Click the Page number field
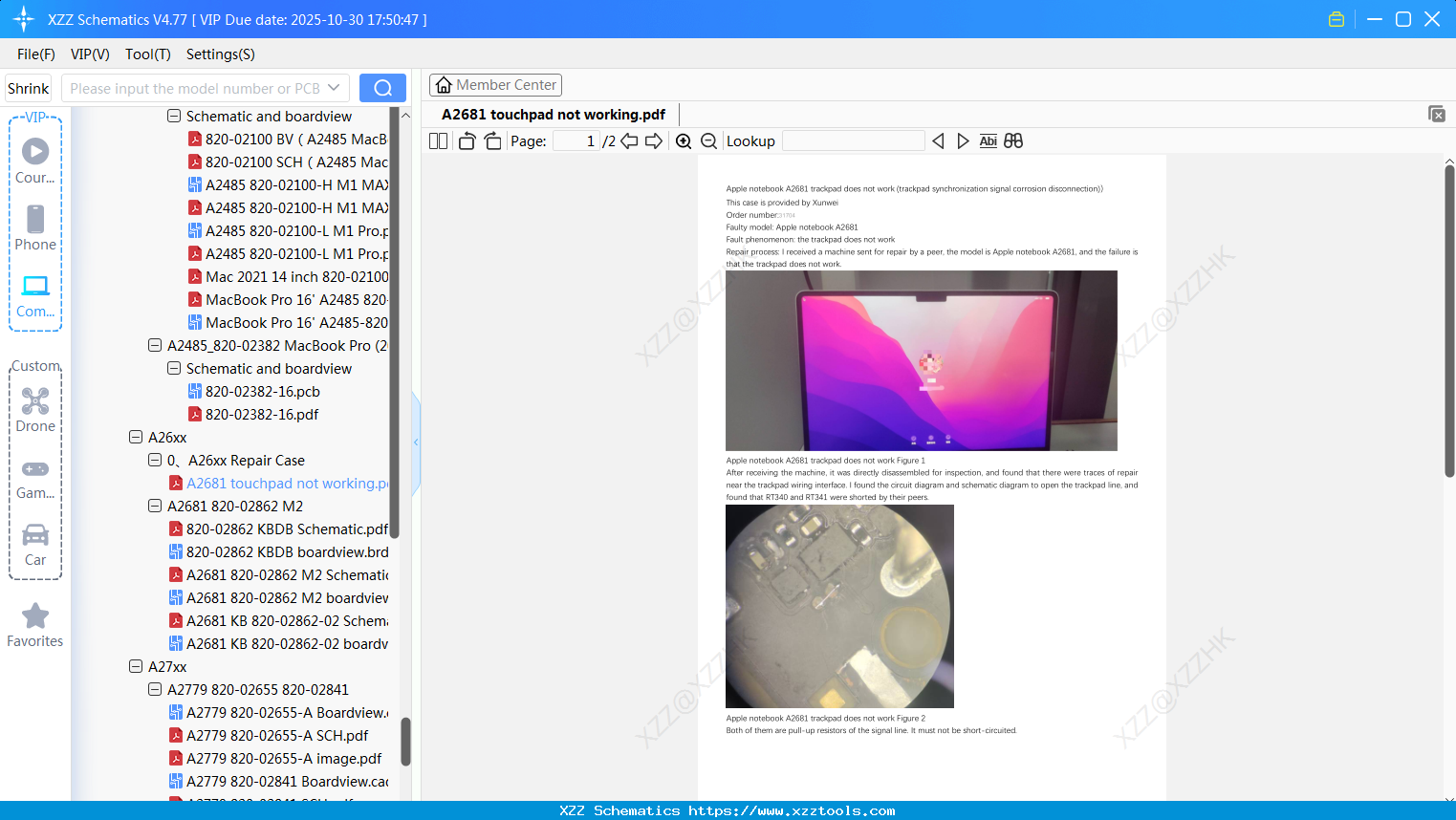 [x=576, y=141]
